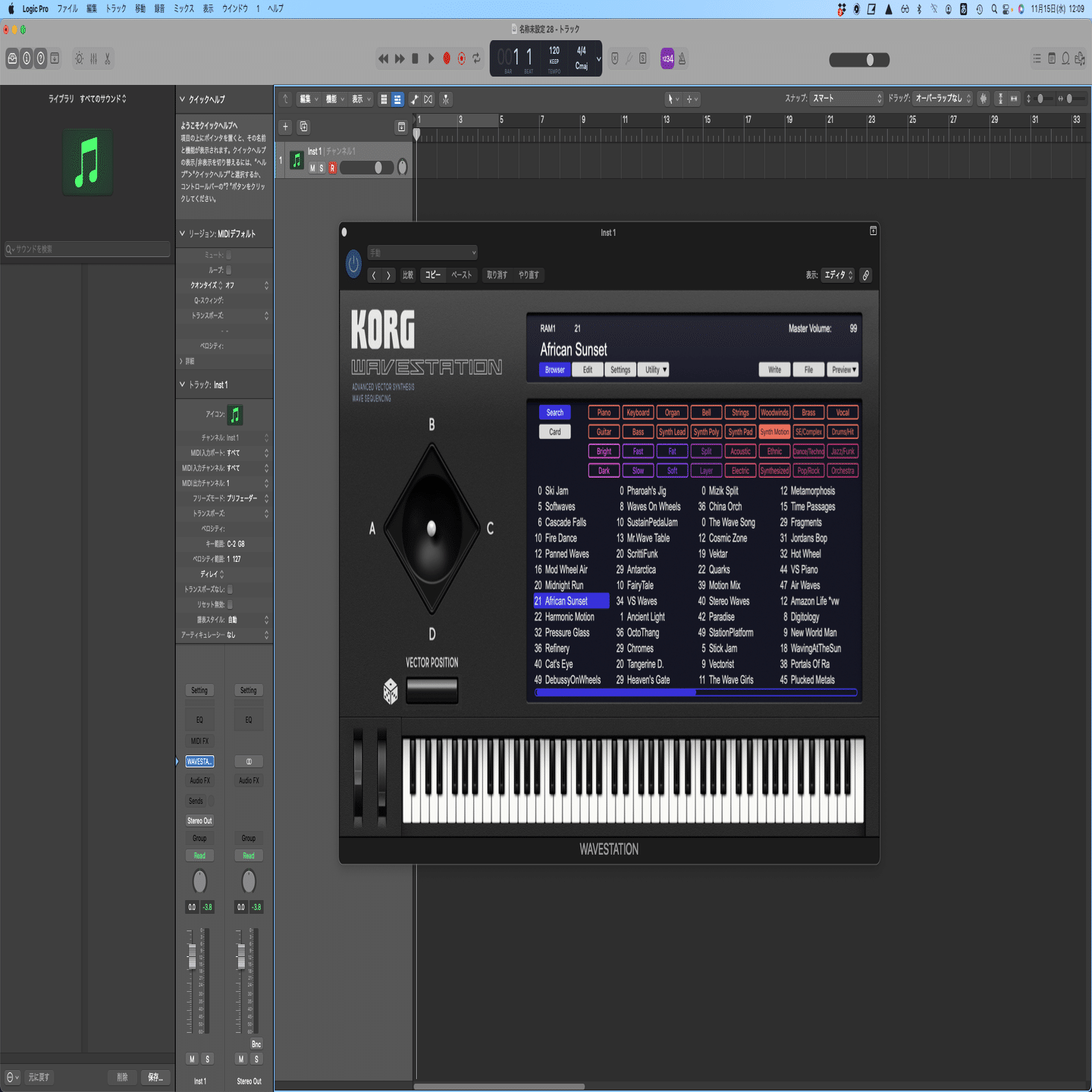Screen dimensions: 1092x1092
Task: Select the African Sunset patch in the browser
Action: pyautogui.click(x=570, y=601)
